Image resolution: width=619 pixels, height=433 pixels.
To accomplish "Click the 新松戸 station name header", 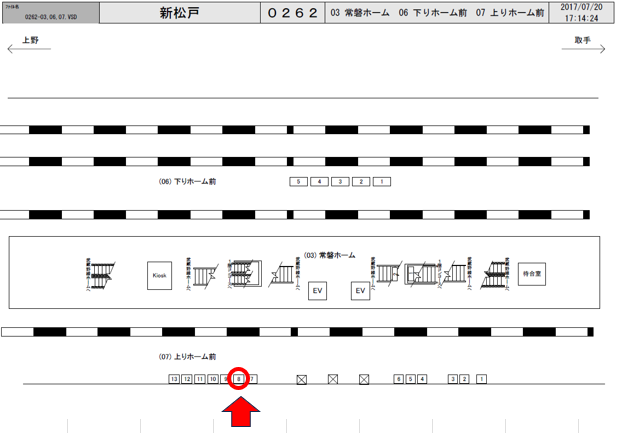I will tap(180, 13).
